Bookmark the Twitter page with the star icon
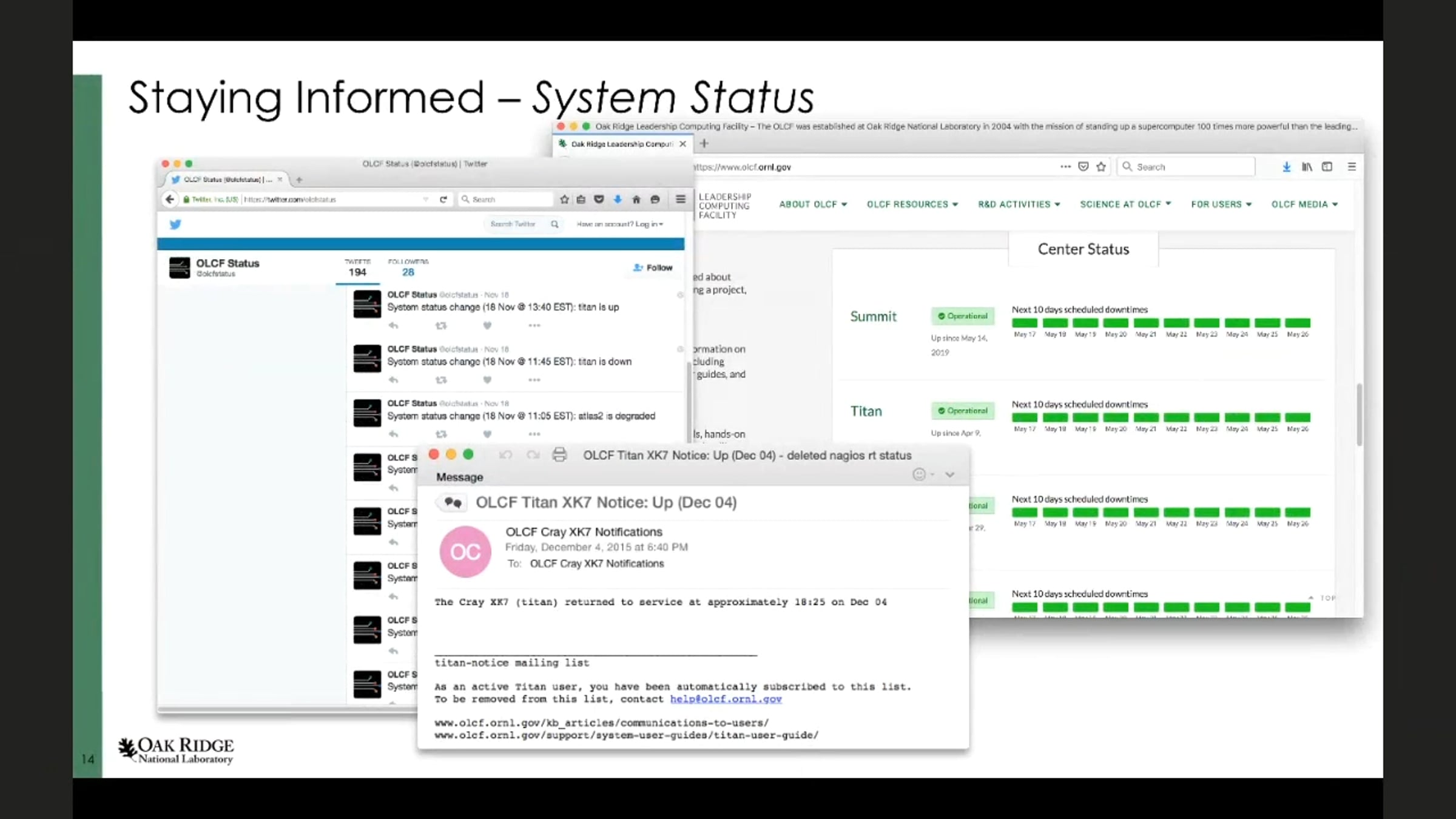Screen dimensions: 1456x819 (564, 199)
